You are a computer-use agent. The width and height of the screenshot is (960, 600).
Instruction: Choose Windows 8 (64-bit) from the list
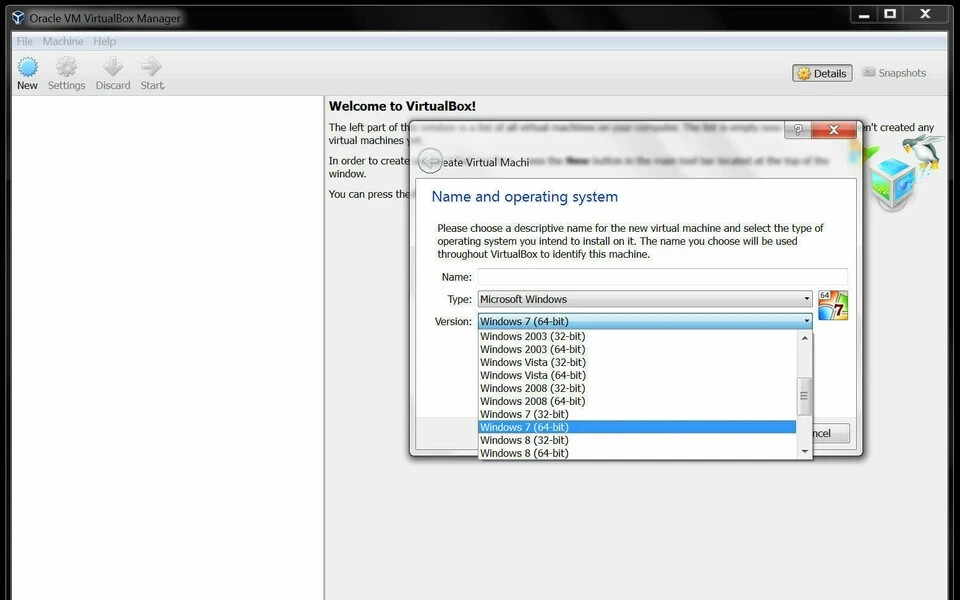pos(637,453)
